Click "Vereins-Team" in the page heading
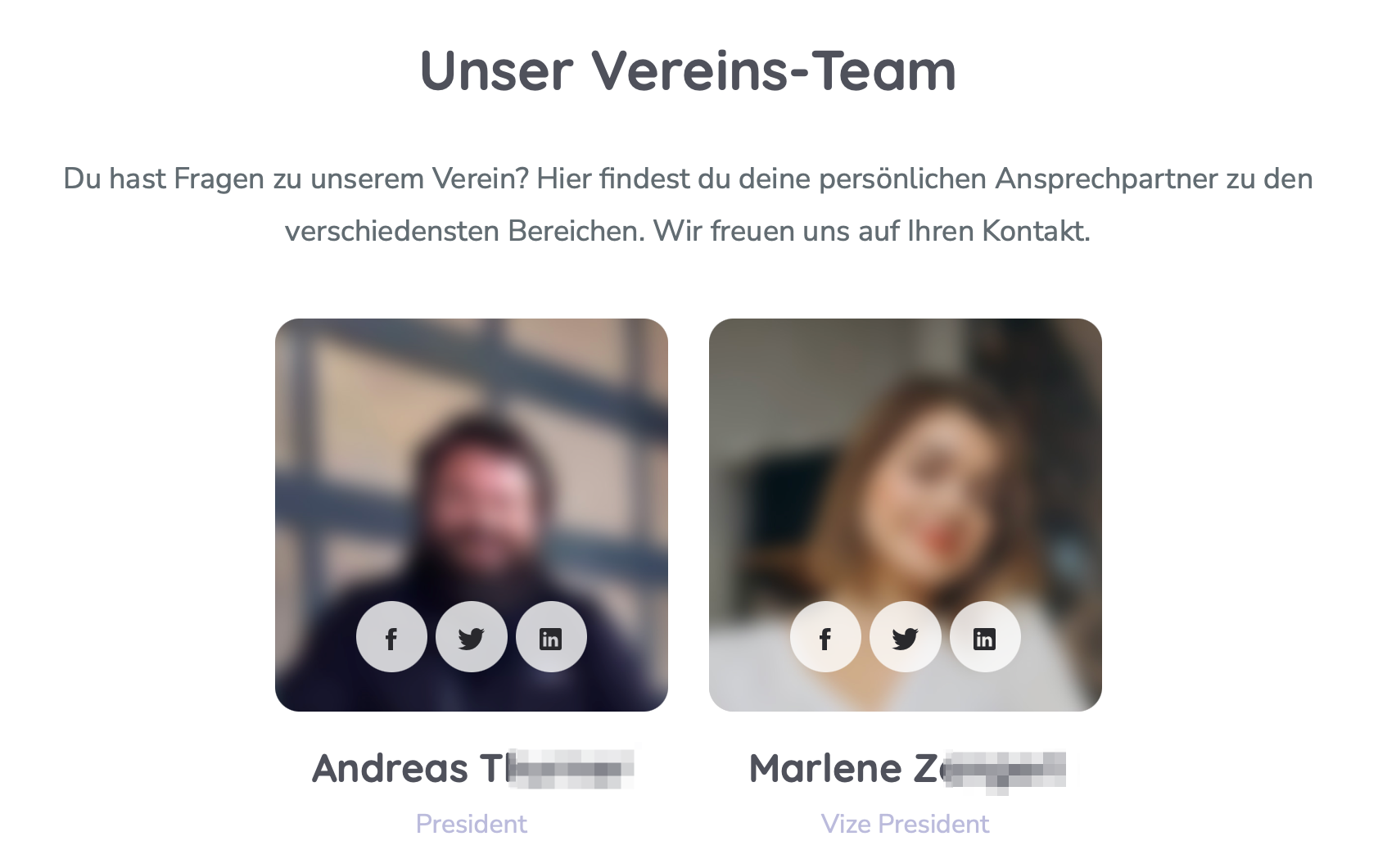Image resolution: width=1387 pixels, height=868 pixels. click(774, 70)
